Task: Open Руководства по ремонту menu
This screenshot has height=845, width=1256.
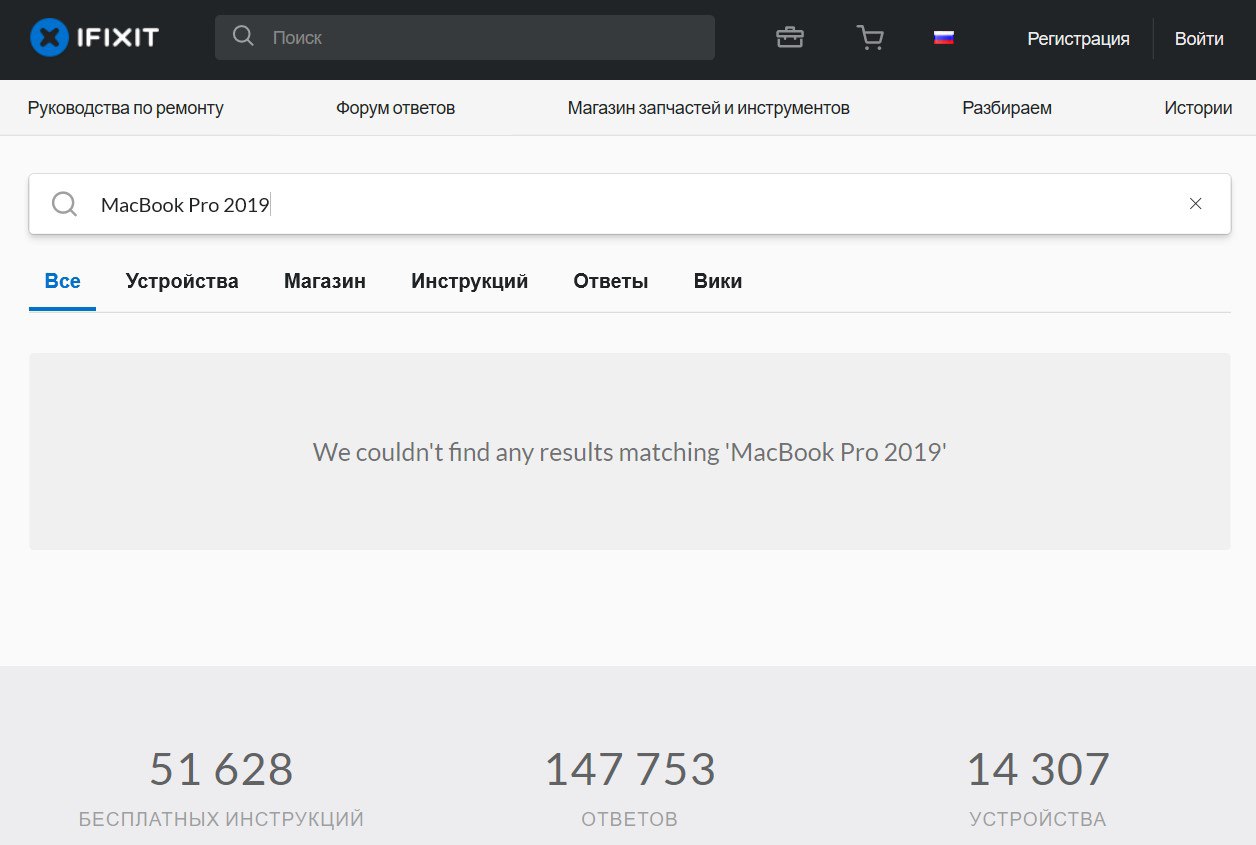Action: [126, 108]
